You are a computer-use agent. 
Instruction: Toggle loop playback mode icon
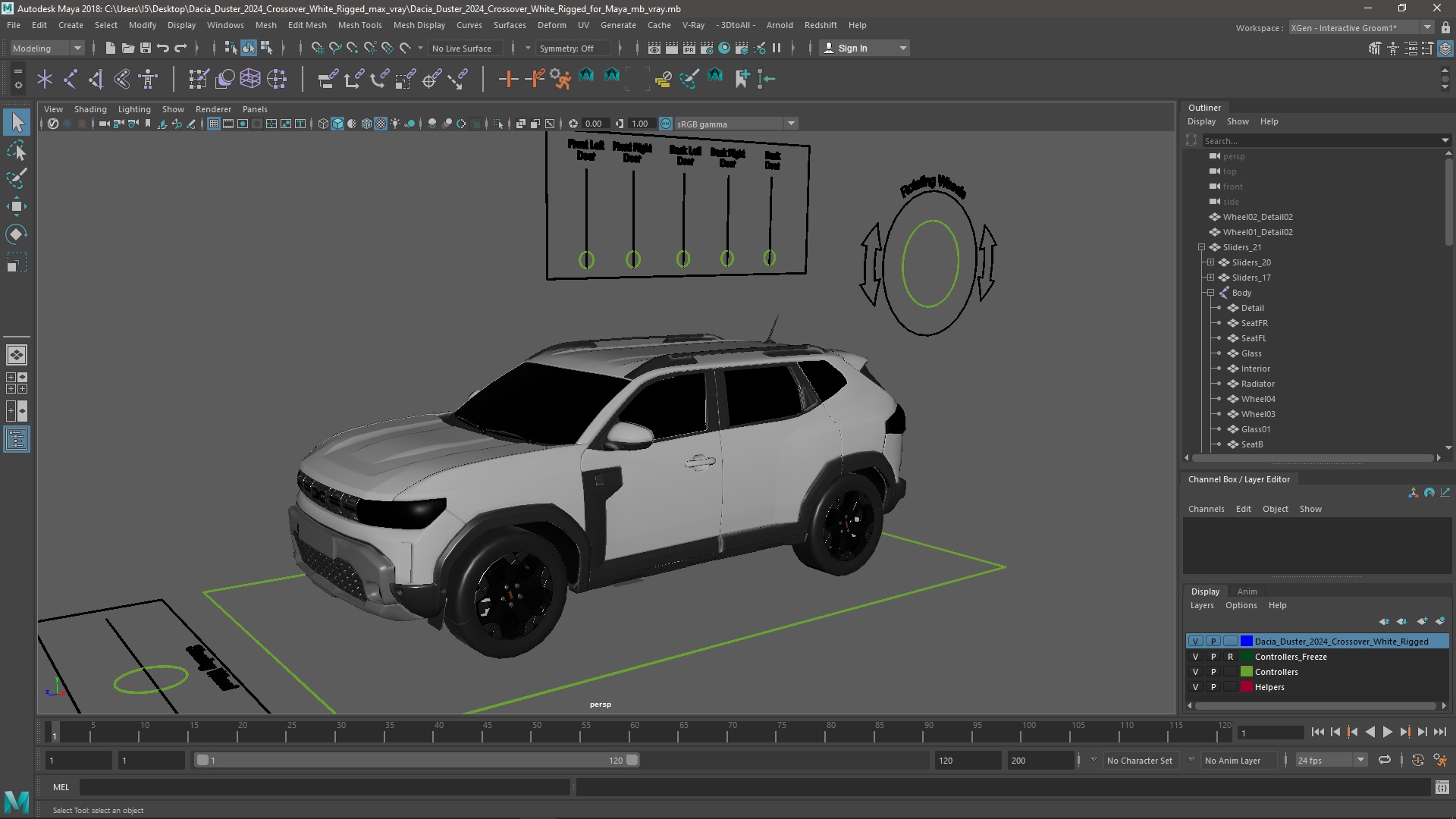coord(1385,760)
